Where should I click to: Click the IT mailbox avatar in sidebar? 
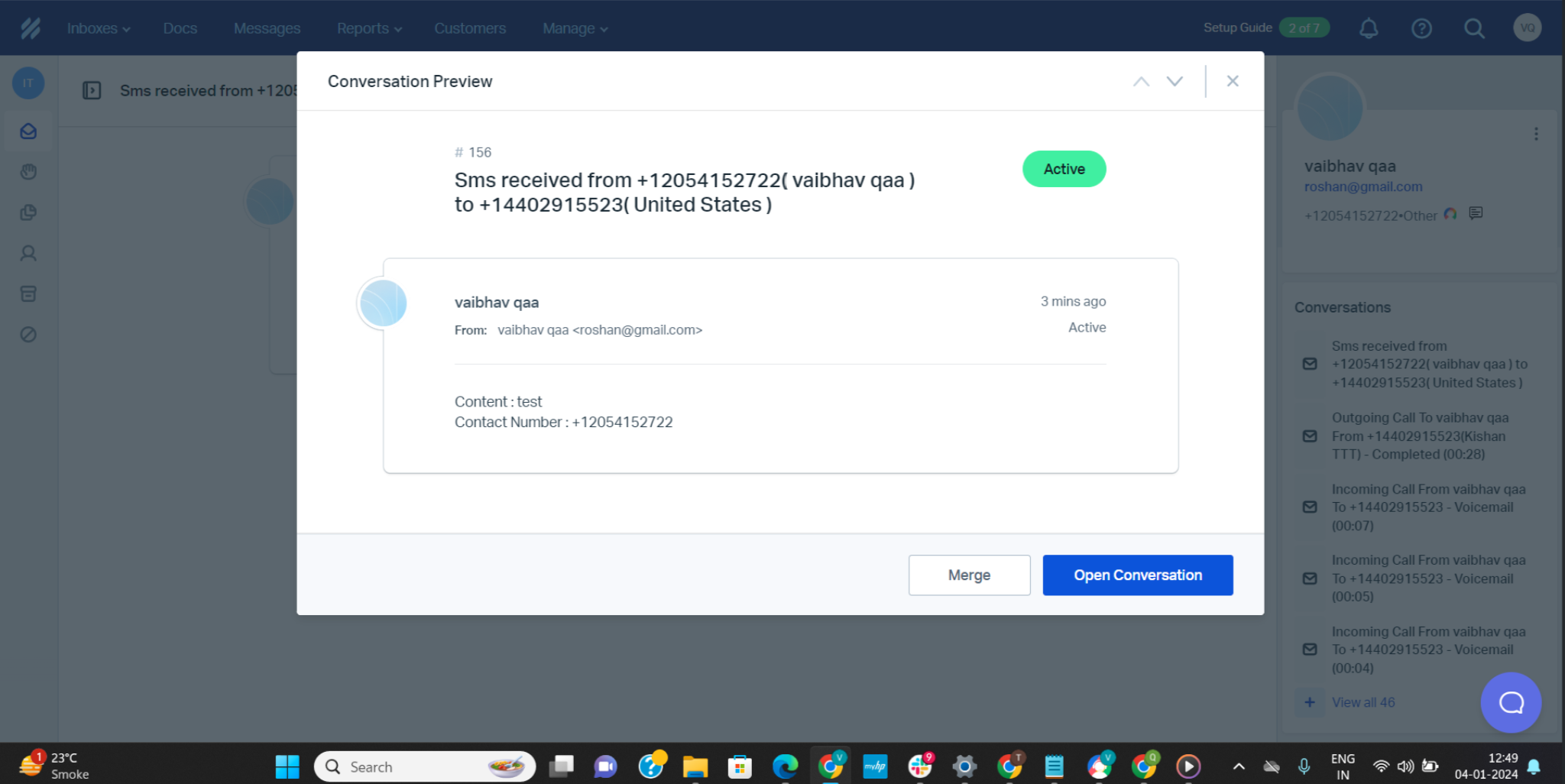pos(28,83)
